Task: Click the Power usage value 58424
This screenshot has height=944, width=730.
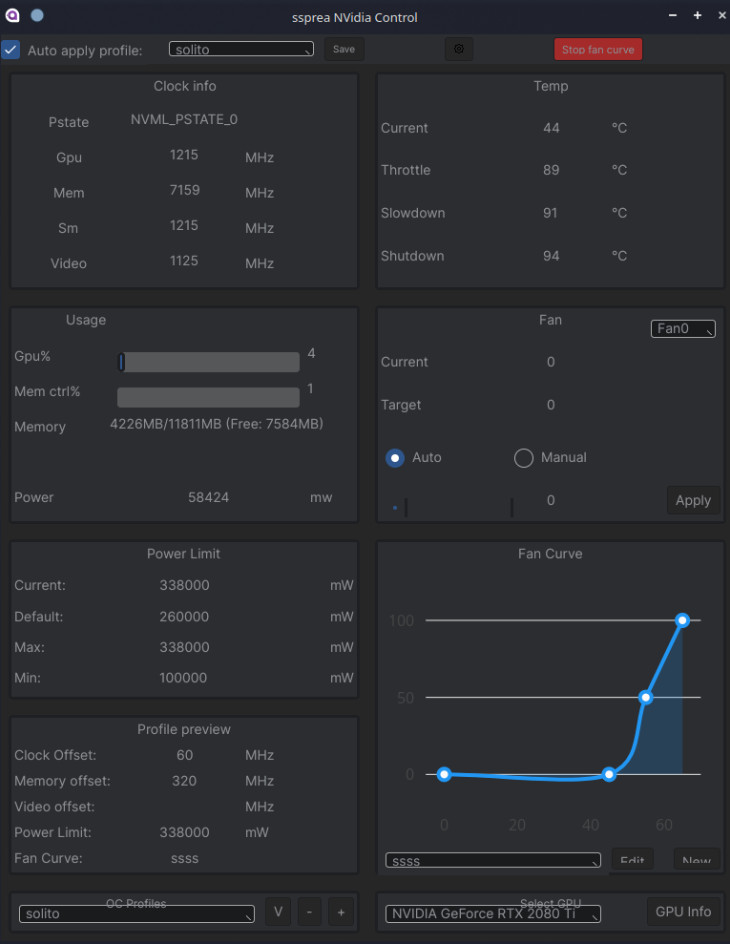Action: click(x=208, y=497)
